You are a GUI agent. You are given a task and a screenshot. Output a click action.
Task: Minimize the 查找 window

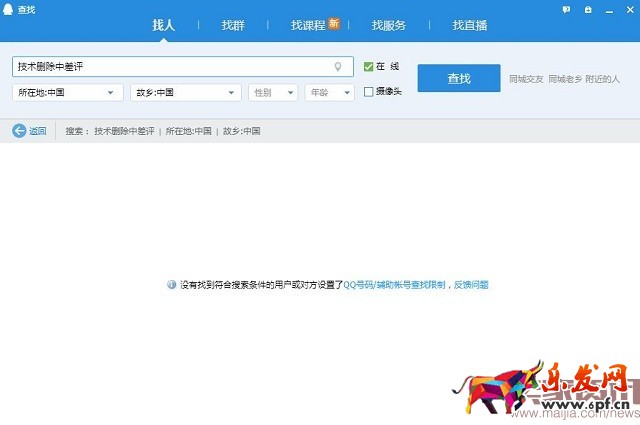(609, 10)
